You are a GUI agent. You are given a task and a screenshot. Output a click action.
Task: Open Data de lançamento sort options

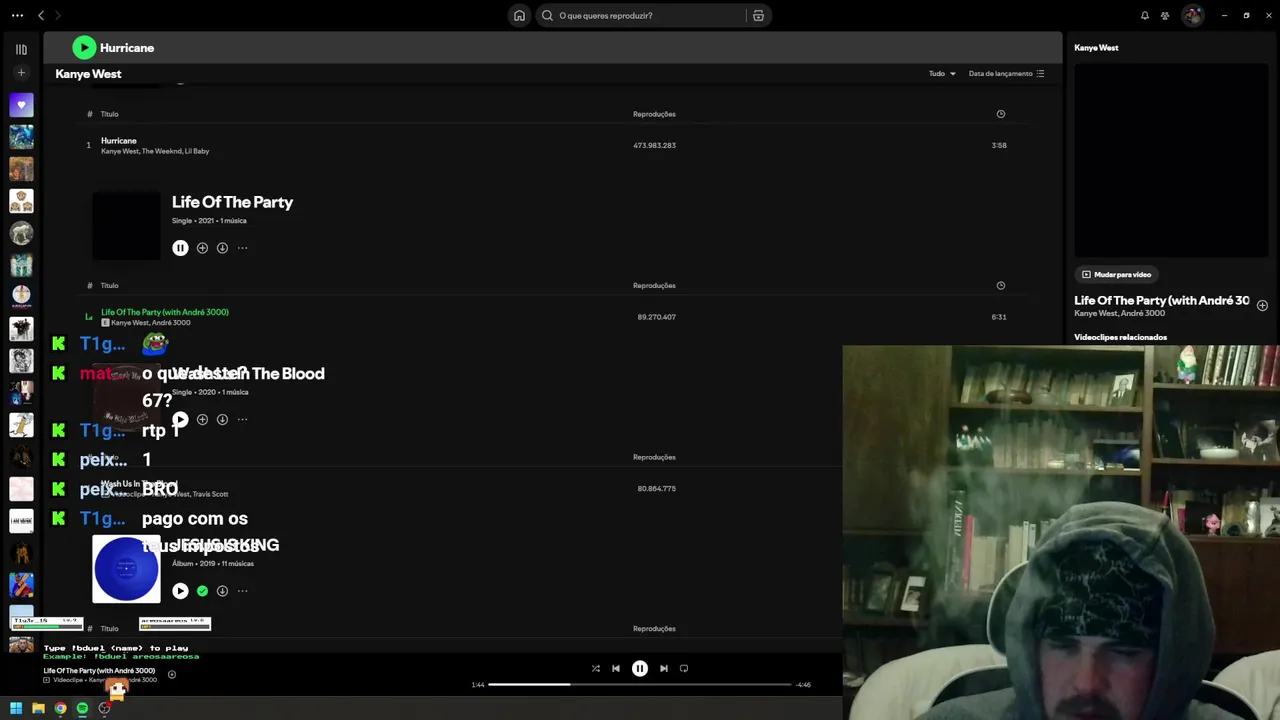(1006, 73)
